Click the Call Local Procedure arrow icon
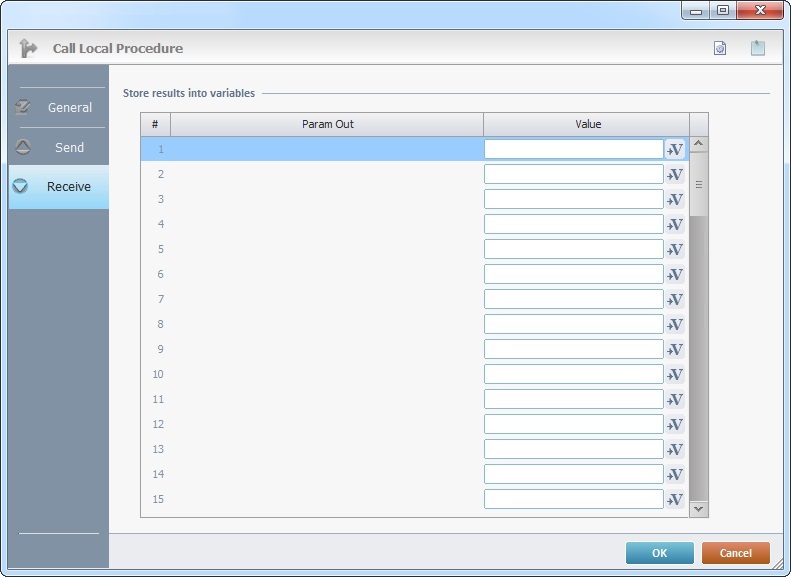The height and width of the screenshot is (577, 791). (28, 48)
